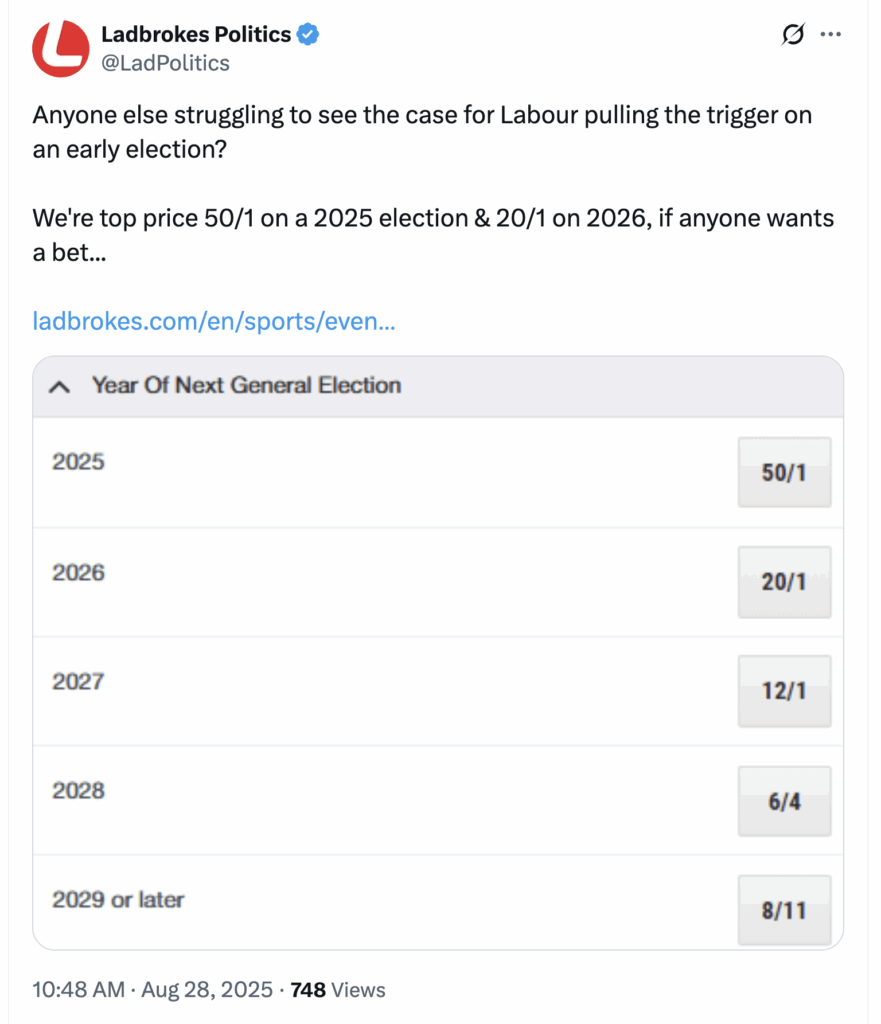Click the 2028 row label
Screen dimensions: 881x1024
(x=78, y=790)
